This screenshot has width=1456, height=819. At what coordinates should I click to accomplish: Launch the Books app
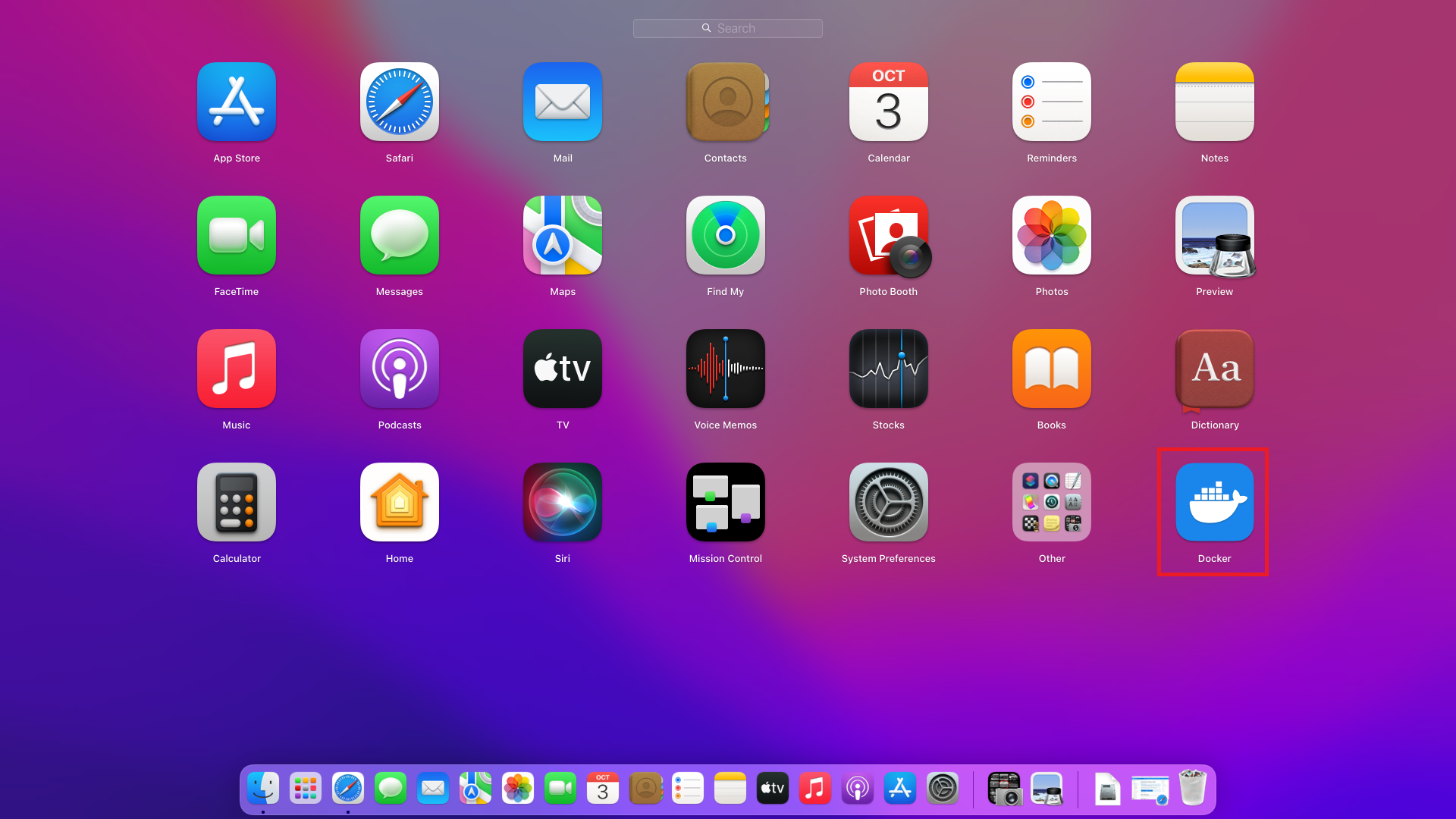[x=1051, y=369]
